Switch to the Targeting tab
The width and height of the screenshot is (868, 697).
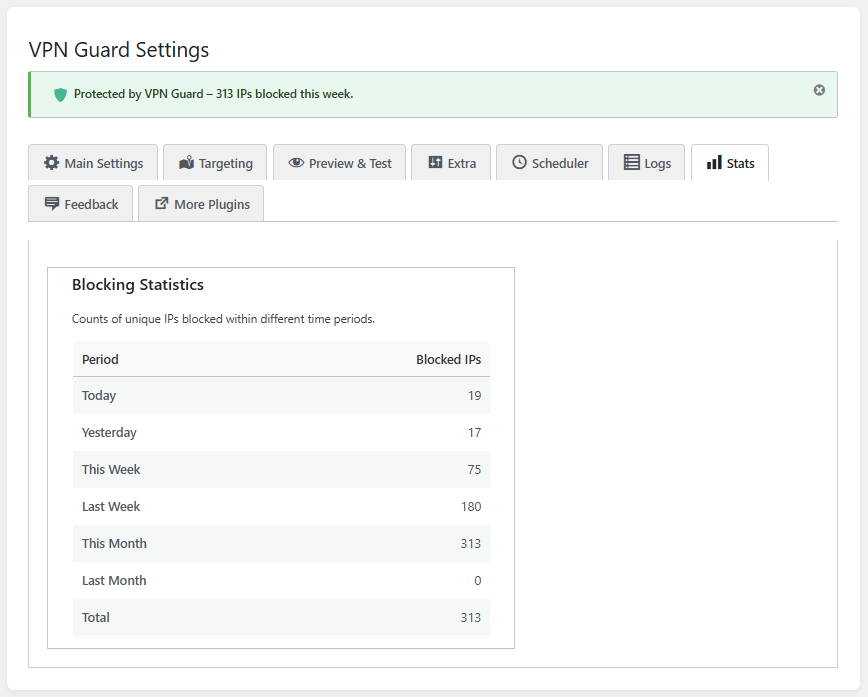coord(215,163)
